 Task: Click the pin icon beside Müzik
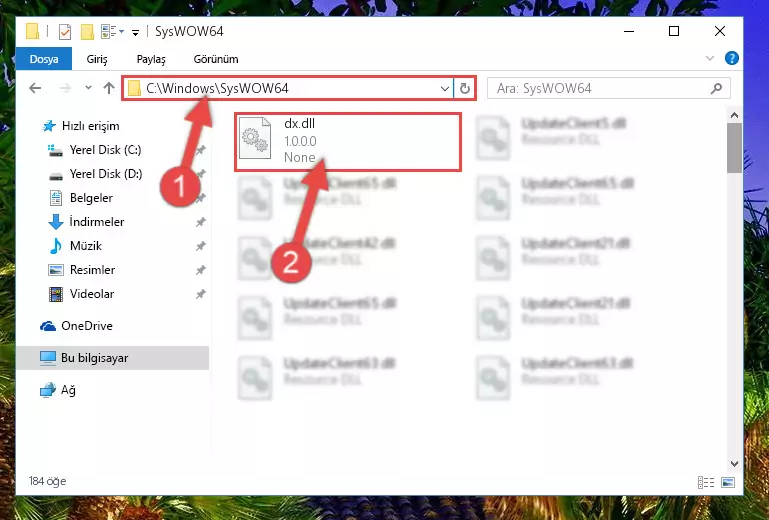(x=200, y=246)
